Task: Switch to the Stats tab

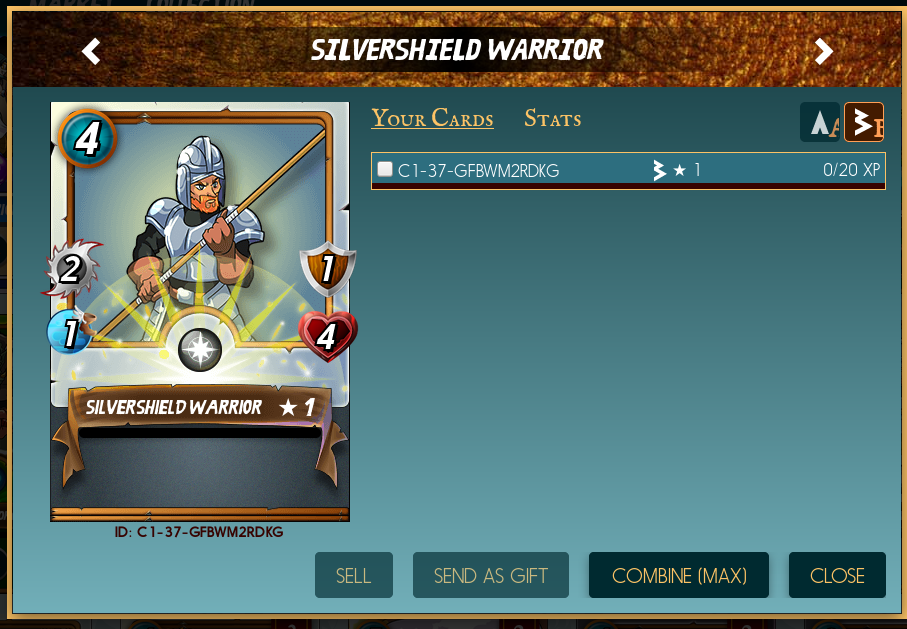Action: [552, 118]
